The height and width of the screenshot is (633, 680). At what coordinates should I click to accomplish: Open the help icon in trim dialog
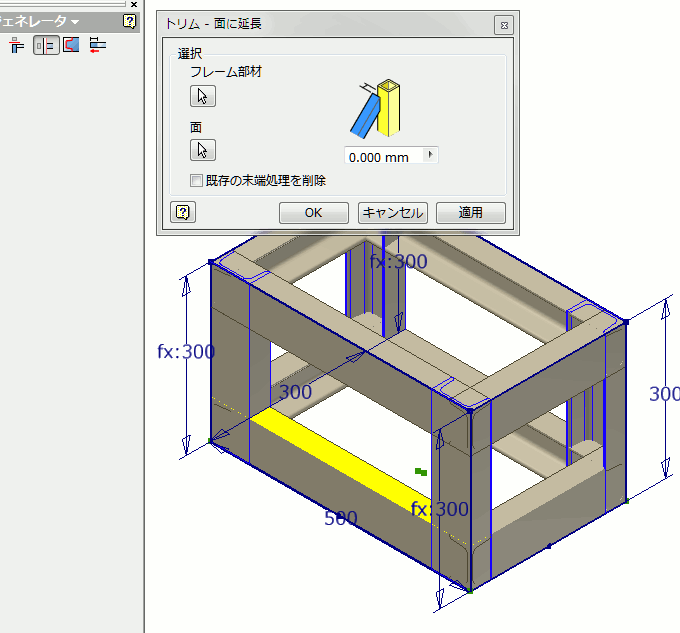pos(183,212)
